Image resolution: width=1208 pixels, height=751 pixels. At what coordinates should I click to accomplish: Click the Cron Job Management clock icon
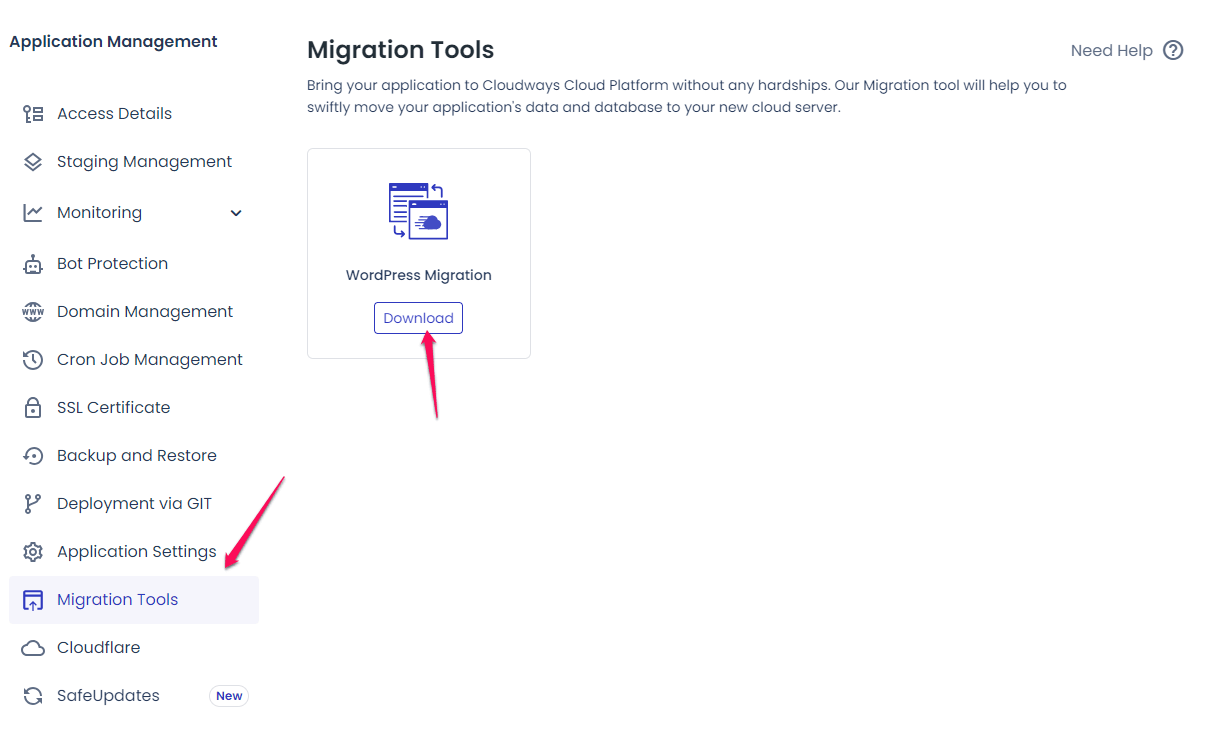click(33, 360)
